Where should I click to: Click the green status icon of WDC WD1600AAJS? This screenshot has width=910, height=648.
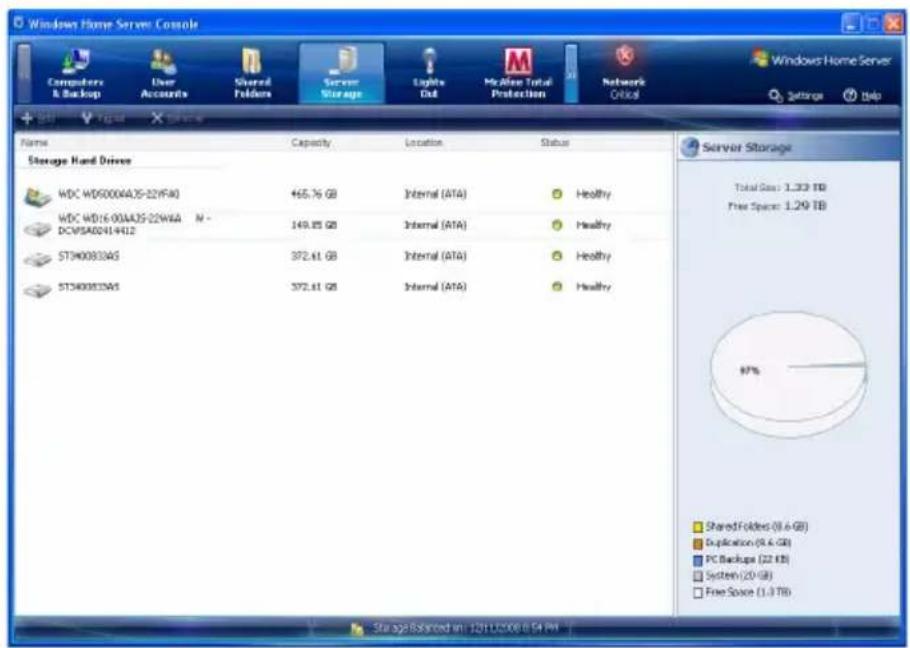pos(557,225)
